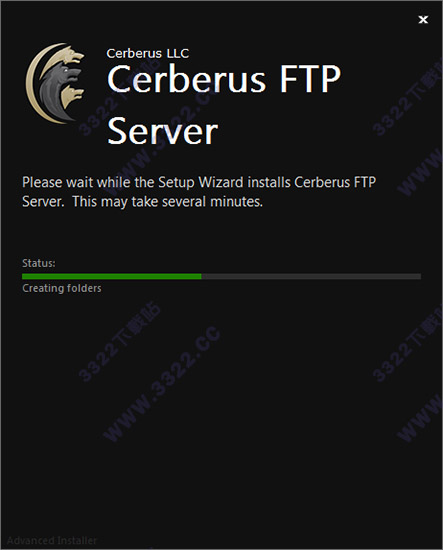Click the large Cerberus FTP title text
The width and height of the screenshot is (443, 550).
point(224,79)
